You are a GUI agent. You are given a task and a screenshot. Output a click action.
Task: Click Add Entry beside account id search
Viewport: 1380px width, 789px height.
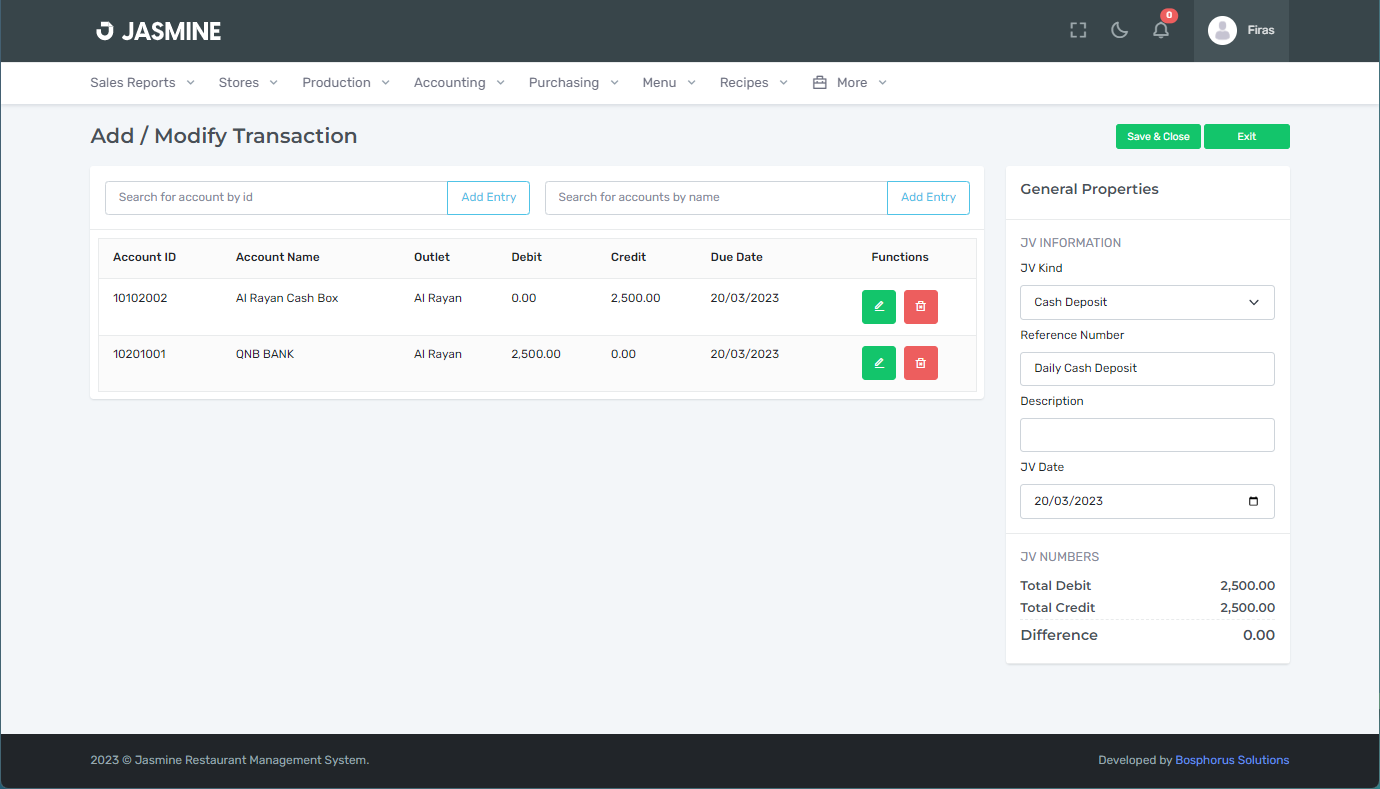(488, 198)
